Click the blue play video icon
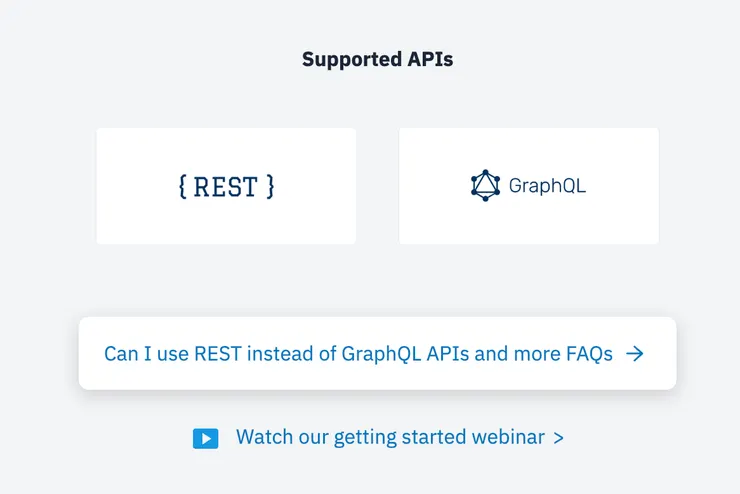This screenshot has width=740, height=494. coord(205,438)
